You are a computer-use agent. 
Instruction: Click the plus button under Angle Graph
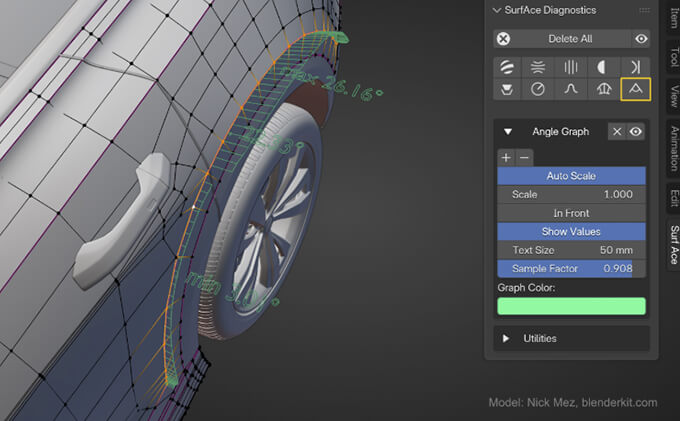[x=506, y=157]
